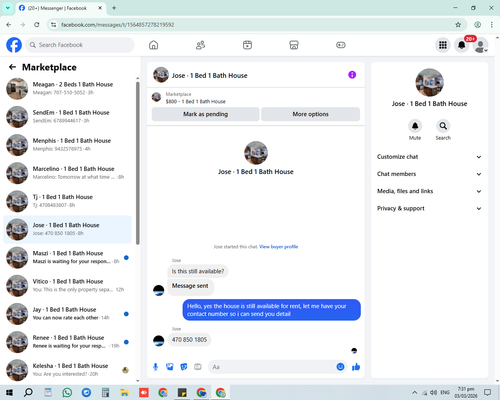Click the 470 850 1805 message bubble
This screenshot has height=400, width=500.
click(x=189, y=340)
